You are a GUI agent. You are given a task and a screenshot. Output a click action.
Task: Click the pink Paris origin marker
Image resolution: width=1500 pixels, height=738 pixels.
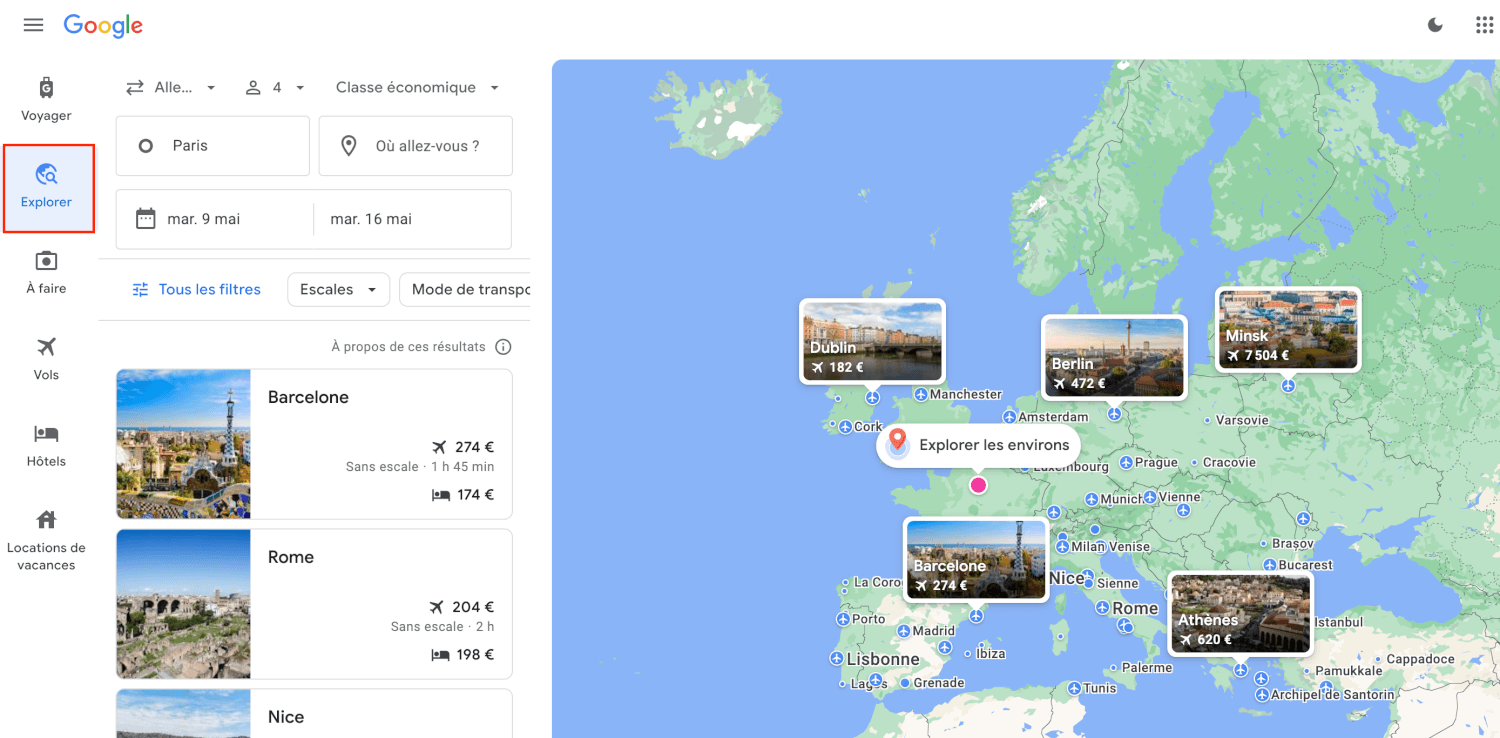(978, 485)
